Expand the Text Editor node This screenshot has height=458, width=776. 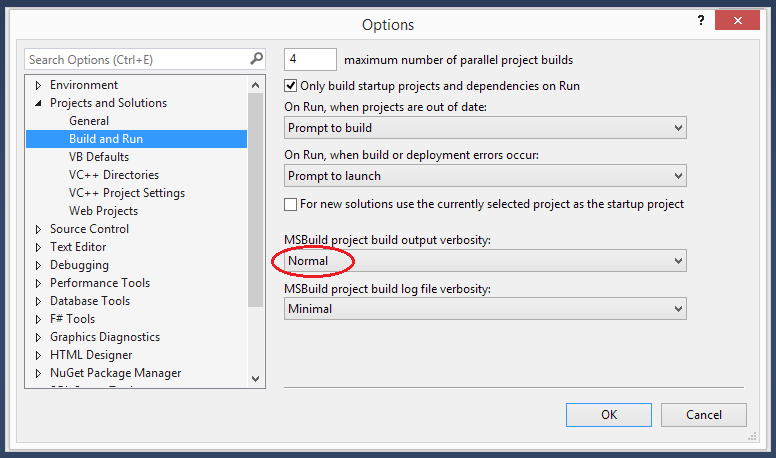click(x=38, y=247)
